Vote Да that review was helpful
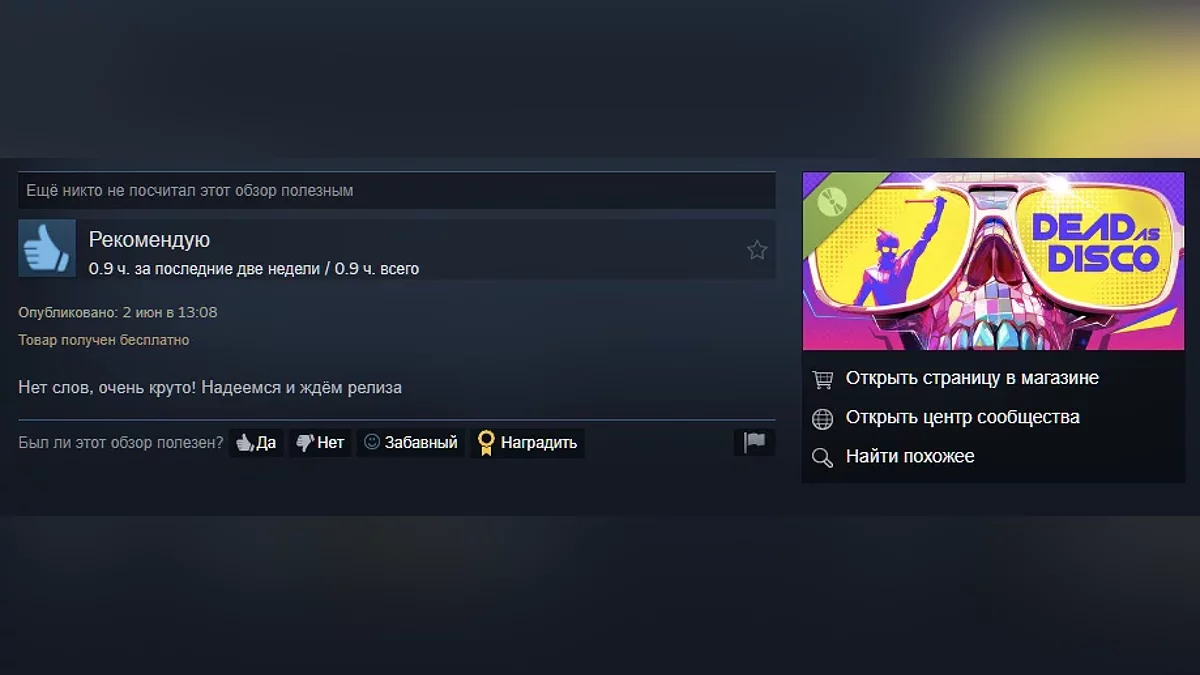 click(x=256, y=443)
